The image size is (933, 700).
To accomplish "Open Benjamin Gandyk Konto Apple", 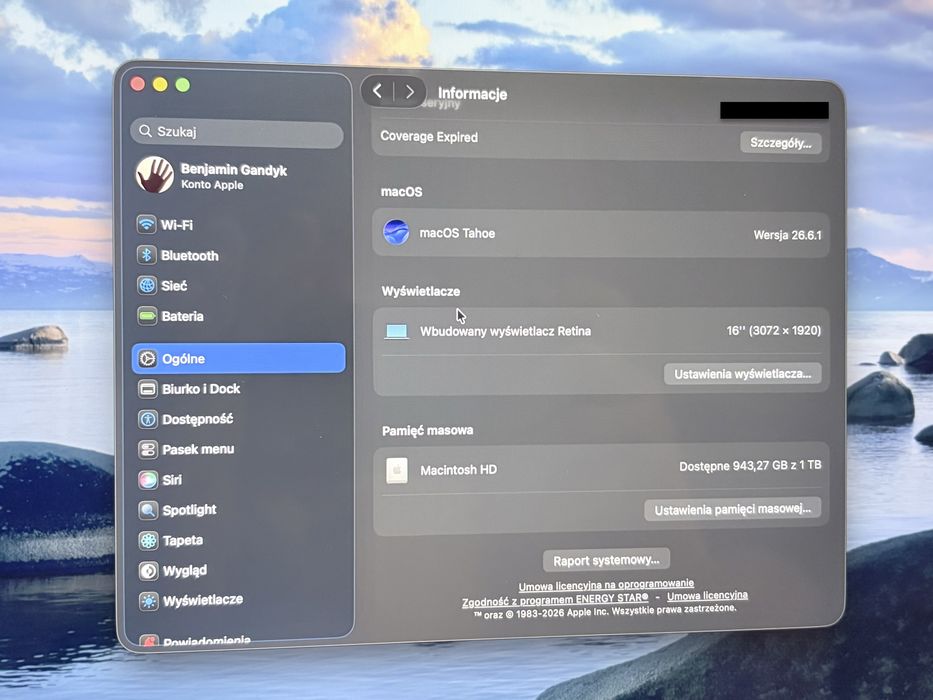I will (238, 176).
